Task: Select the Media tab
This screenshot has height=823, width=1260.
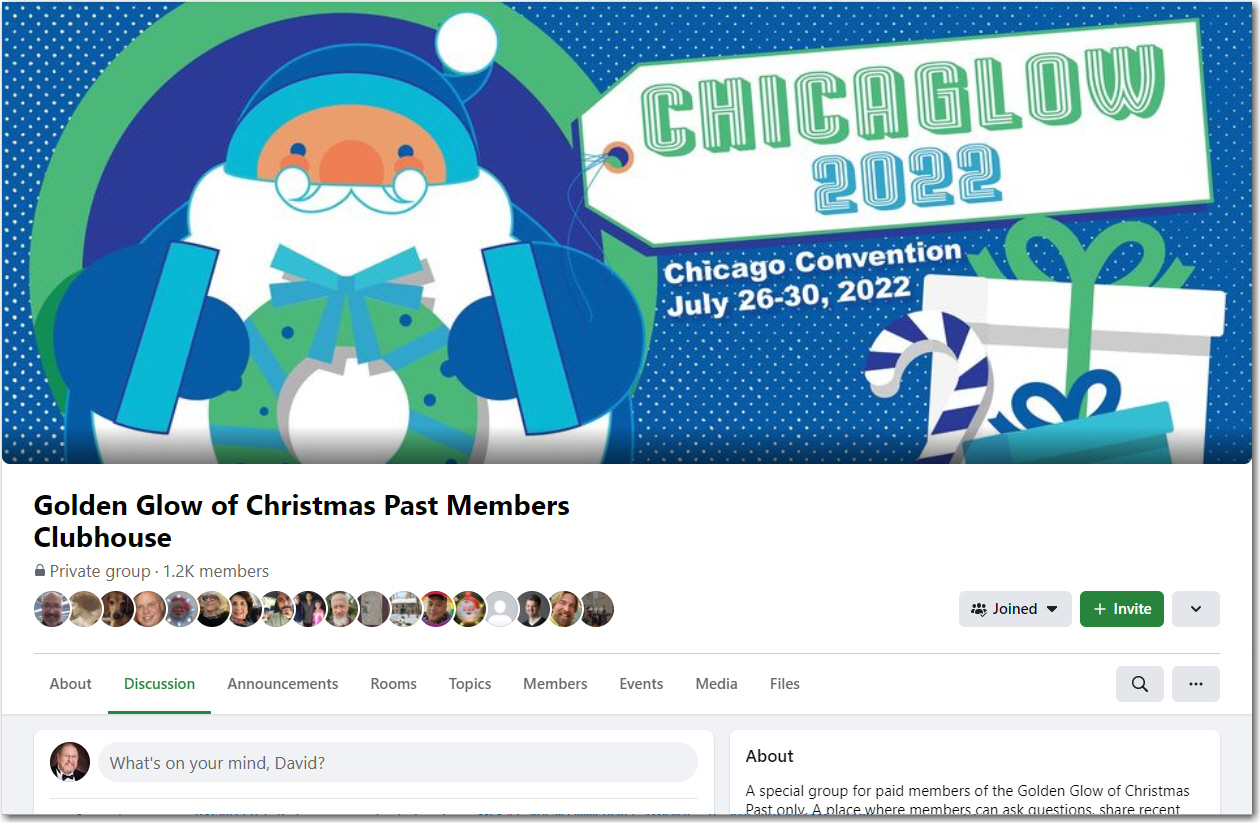Action: [x=716, y=684]
